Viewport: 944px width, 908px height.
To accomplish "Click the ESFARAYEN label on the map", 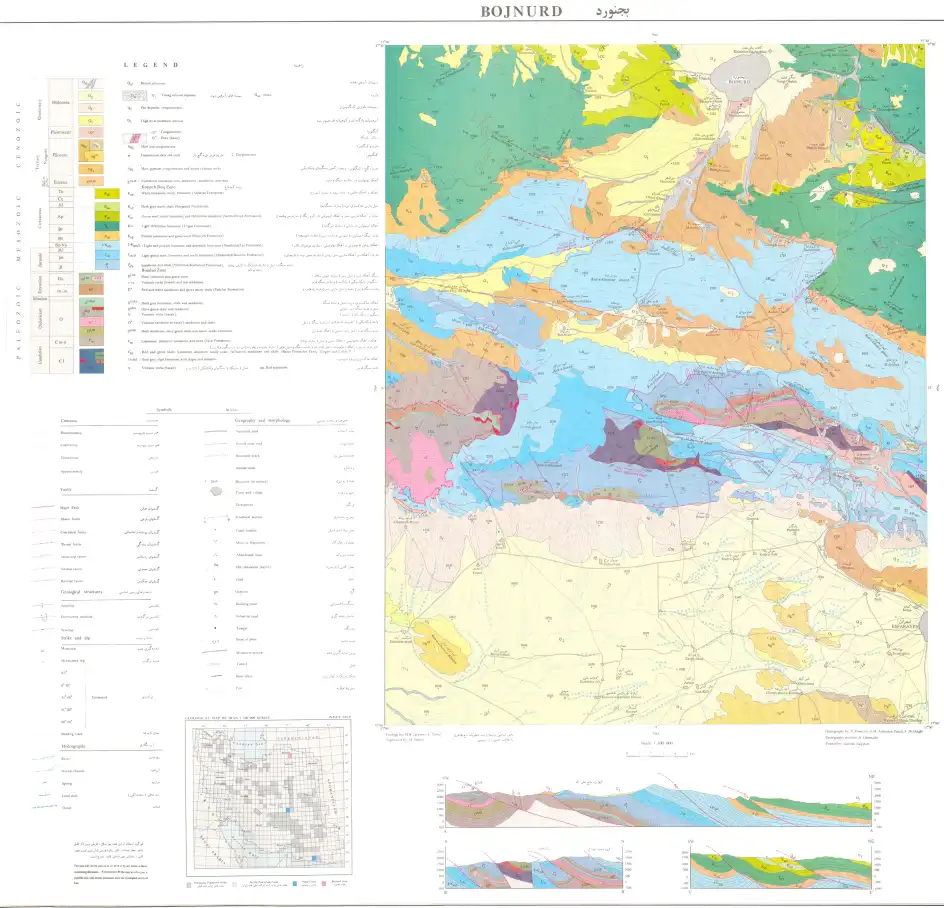I will (905, 627).
